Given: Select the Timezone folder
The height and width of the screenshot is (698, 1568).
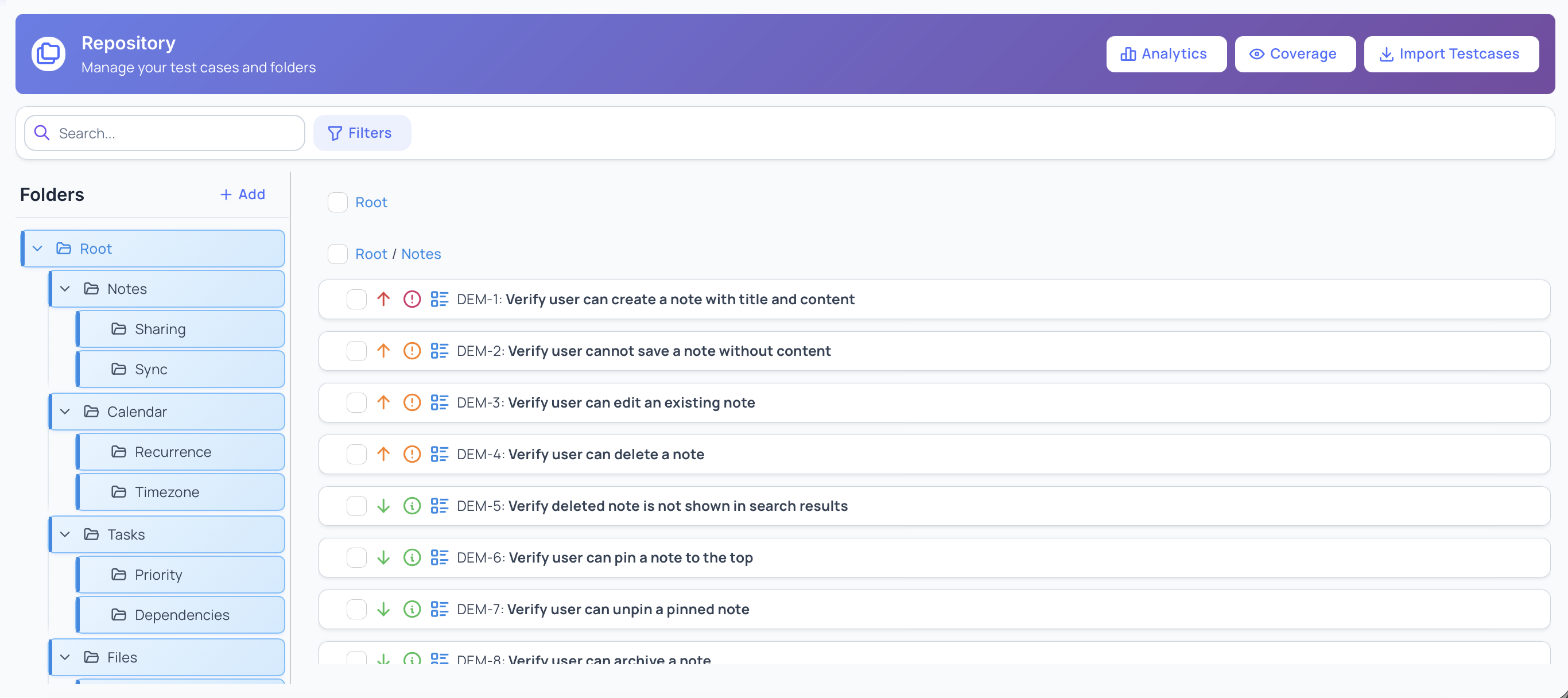Looking at the screenshot, I should [x=166, y=492].
